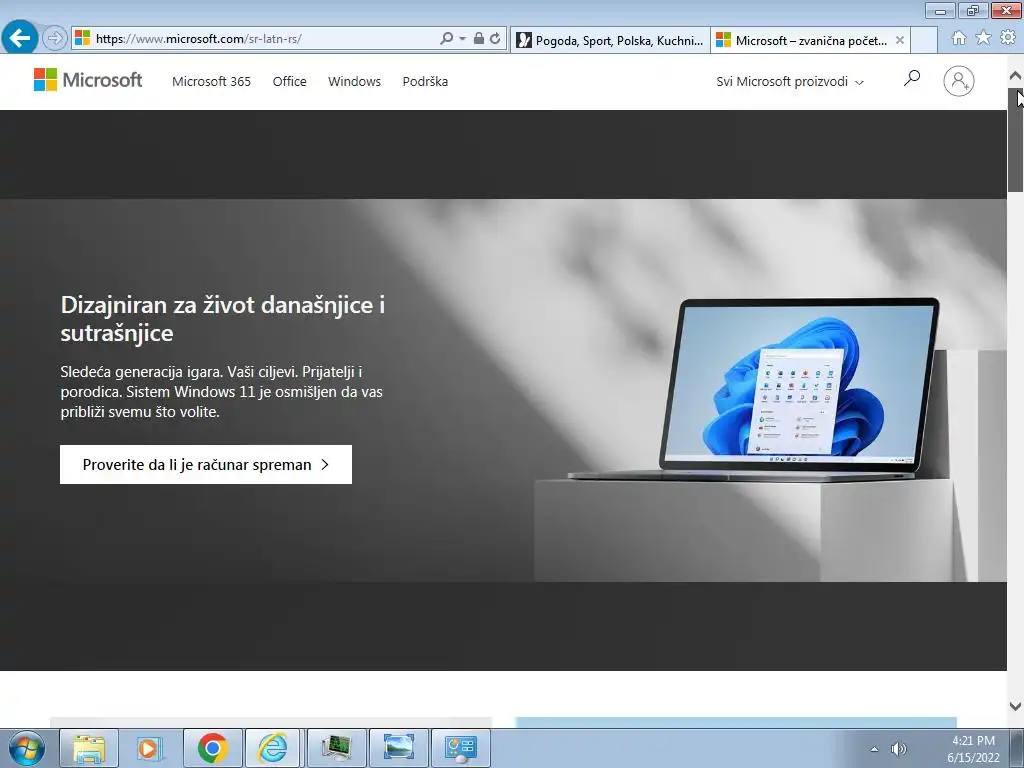The width and height of the screenshot is (1024, 768).
Task: Click the heading Dizajniran za život današnjice
Action: pos(223,319)
